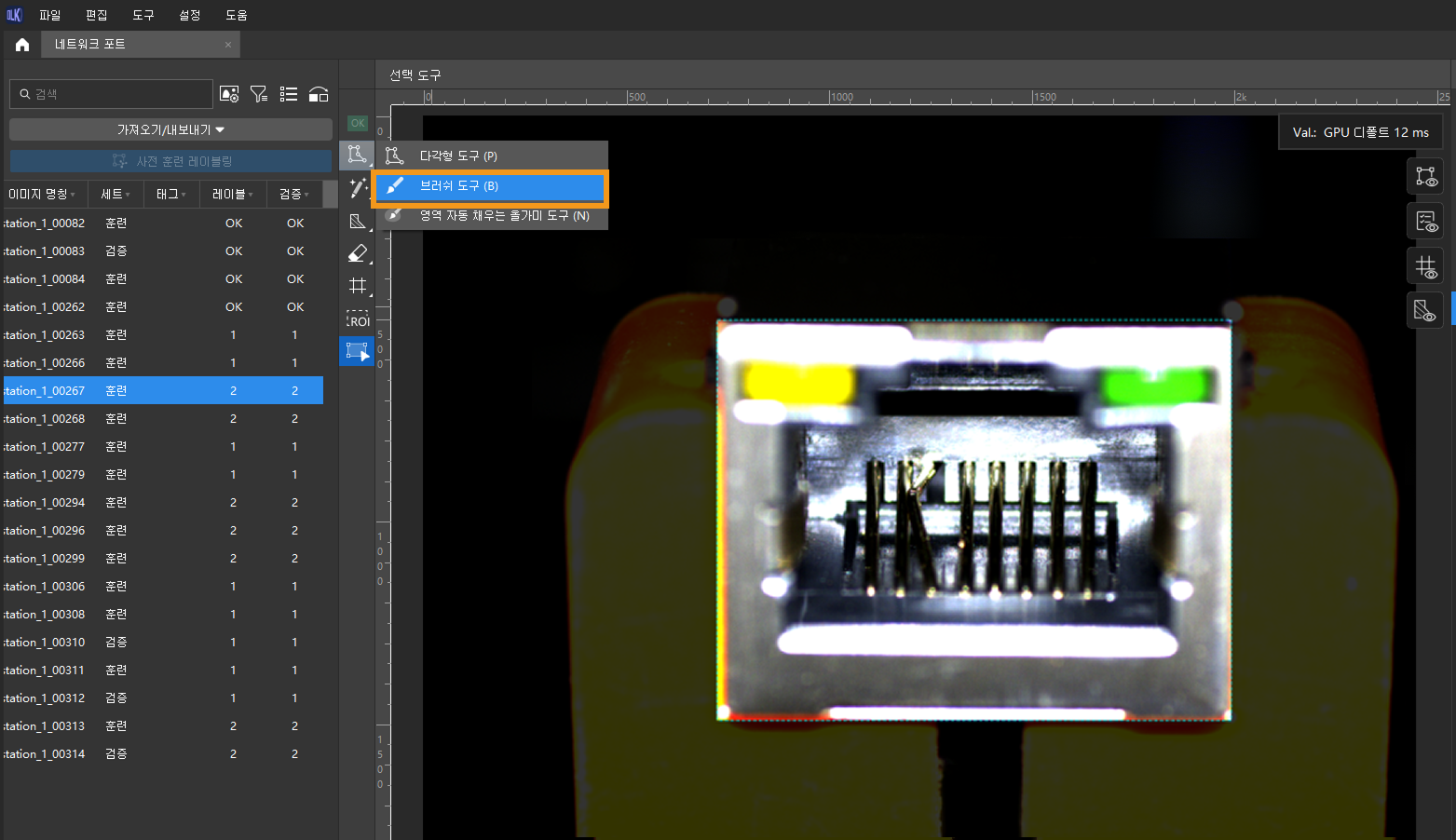Click the grid tool icon in toolbar
This screenshot has height=840, width=1456.
point(358,286)
